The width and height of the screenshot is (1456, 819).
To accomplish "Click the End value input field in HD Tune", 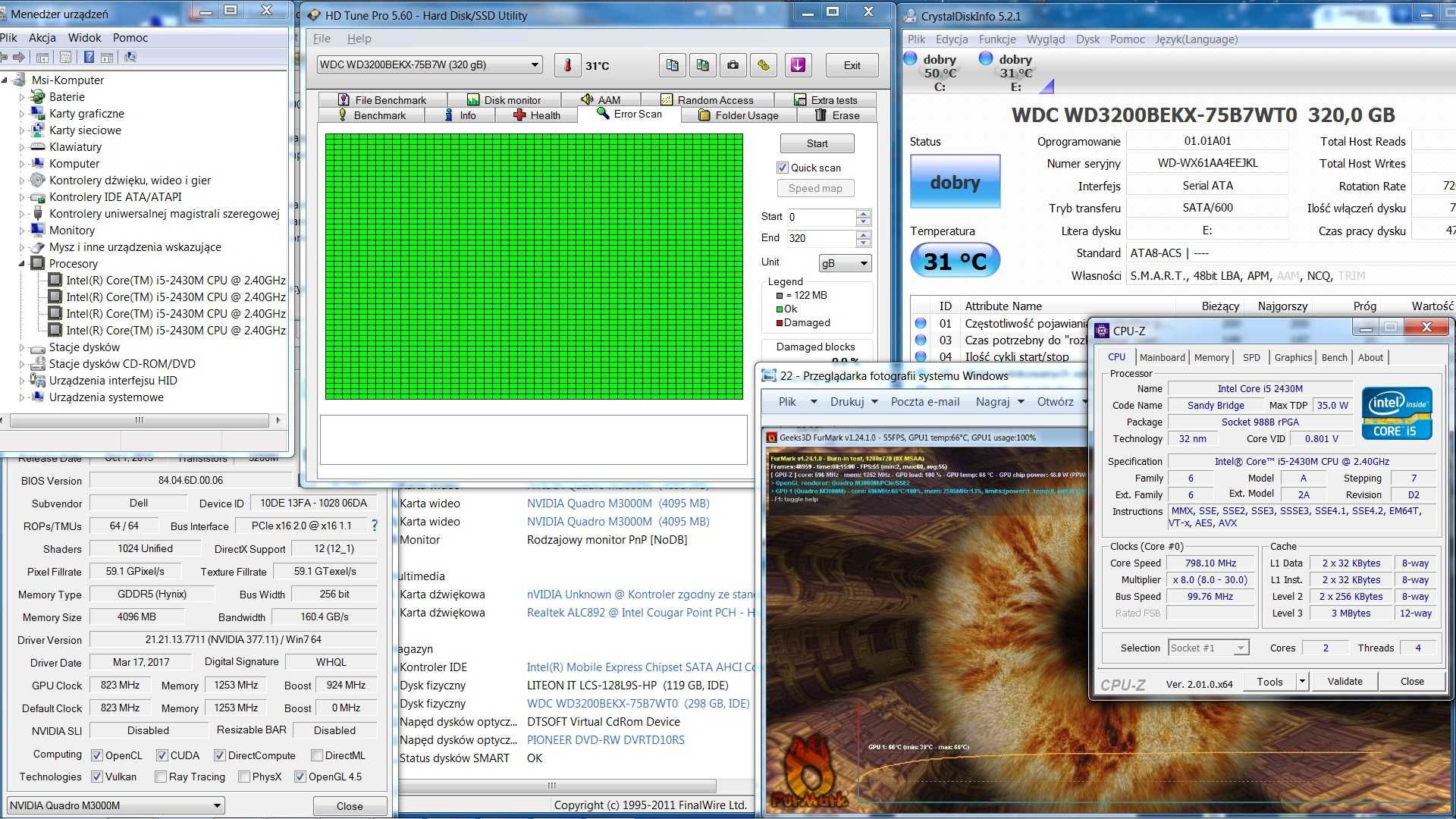I will click(x=821, y=238).
